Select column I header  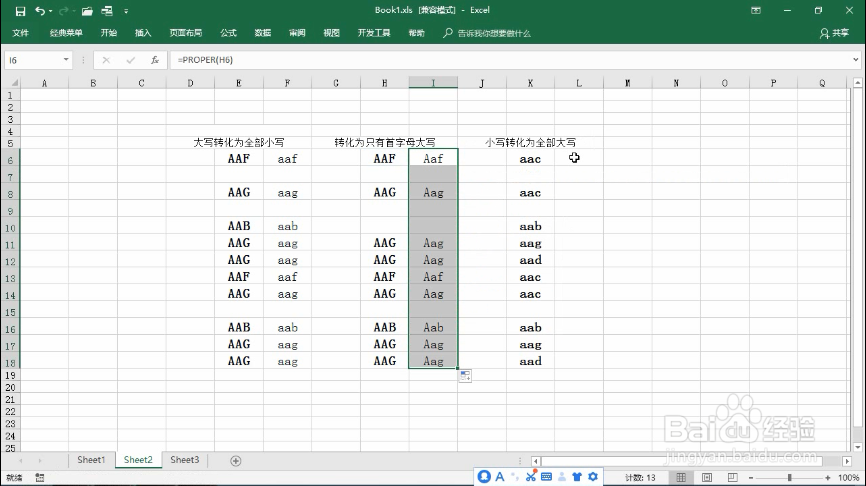[433, 83]
